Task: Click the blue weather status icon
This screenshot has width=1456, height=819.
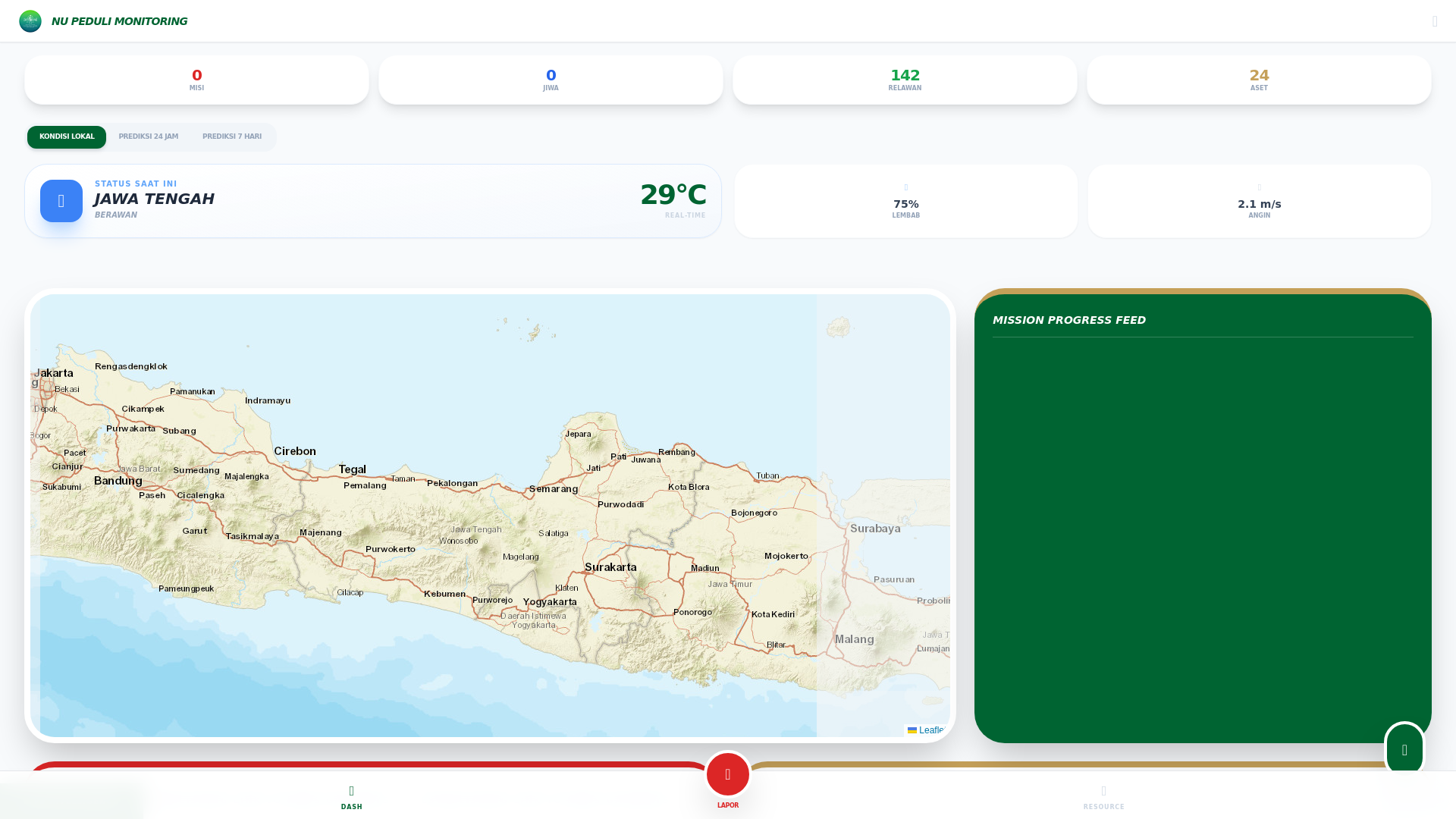Action: (61, 201)
